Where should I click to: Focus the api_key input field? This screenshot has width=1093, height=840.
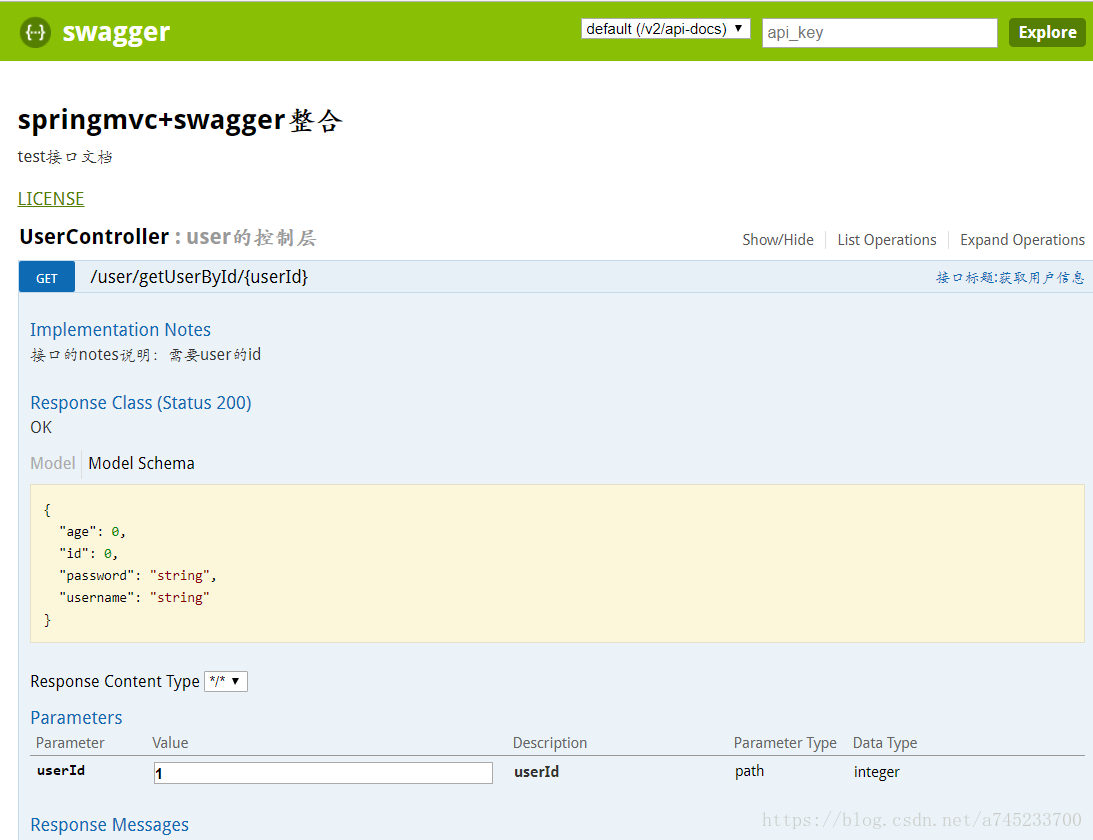[879, 32]
